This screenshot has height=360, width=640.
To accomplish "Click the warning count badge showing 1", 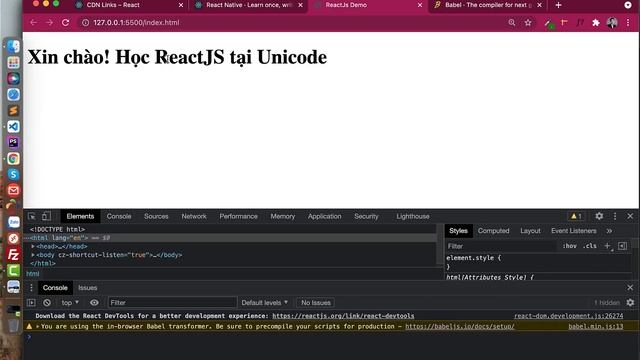I will [x=576, y=216].
